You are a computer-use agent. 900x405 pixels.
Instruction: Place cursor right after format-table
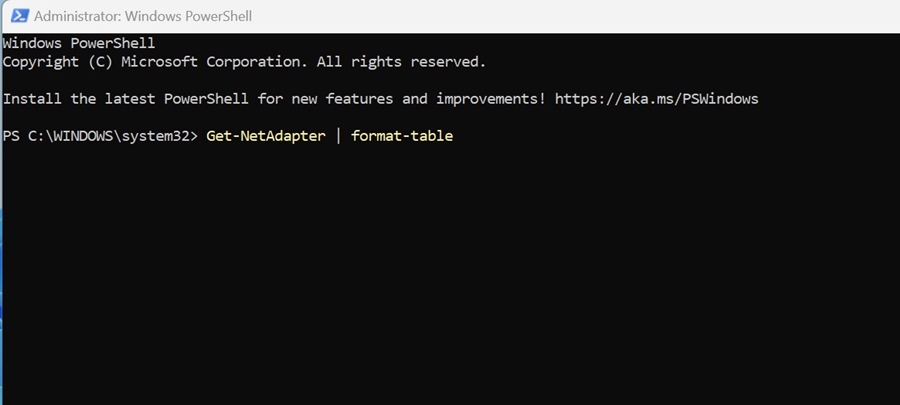pos(454,135)
